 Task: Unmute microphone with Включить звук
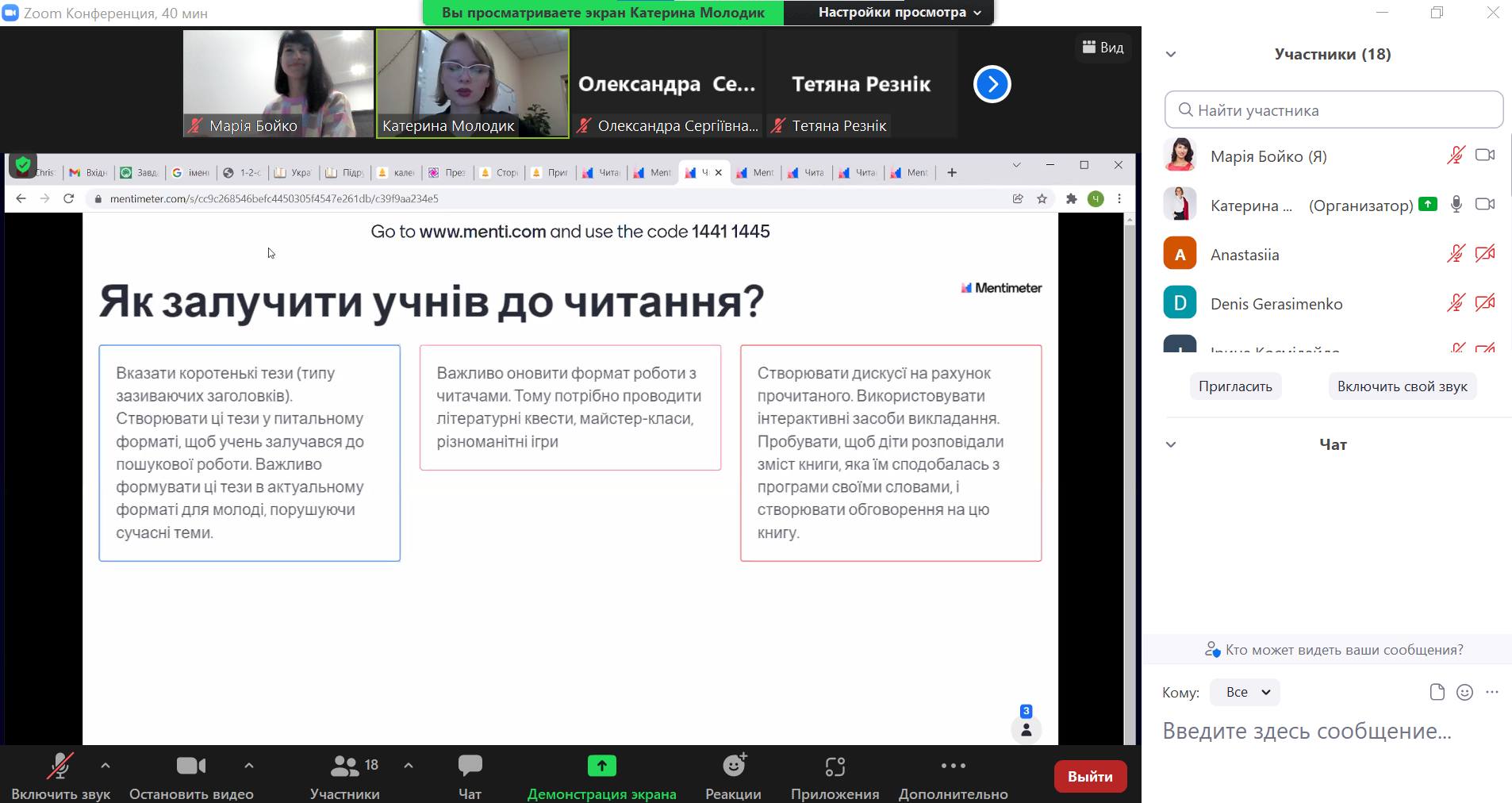tap(60, 766)
